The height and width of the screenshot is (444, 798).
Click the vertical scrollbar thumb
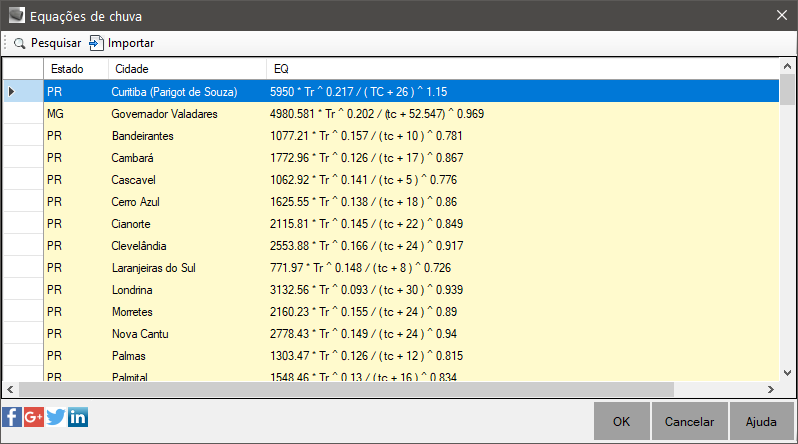787,89
